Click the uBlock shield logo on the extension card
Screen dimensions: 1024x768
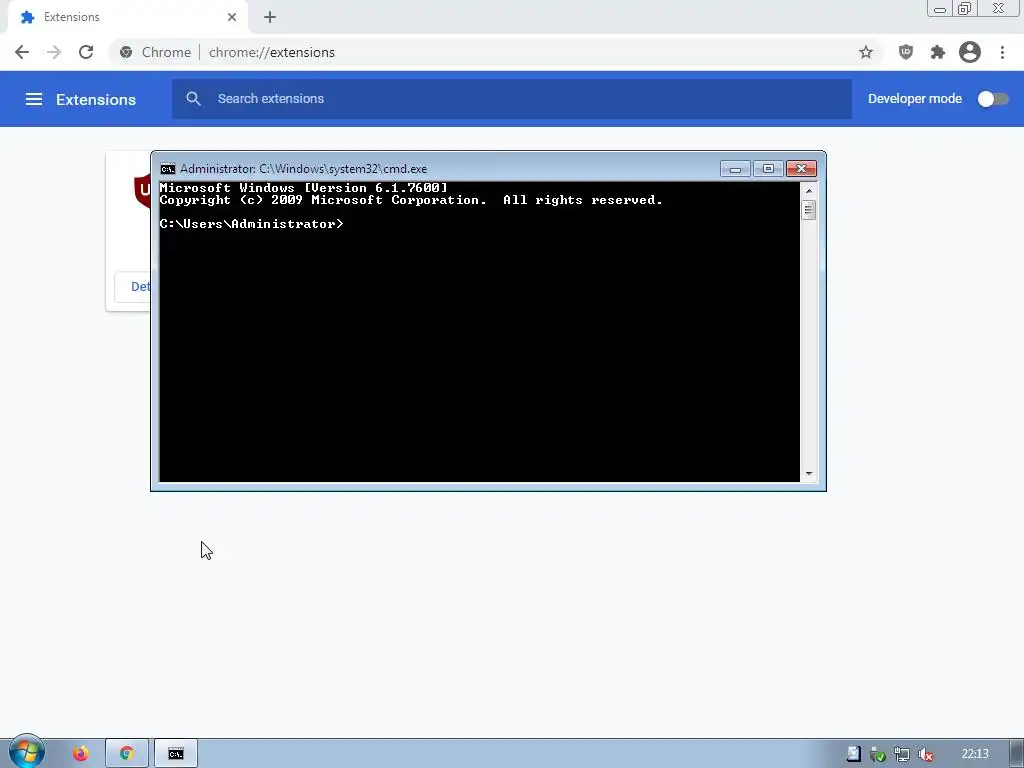142,191
